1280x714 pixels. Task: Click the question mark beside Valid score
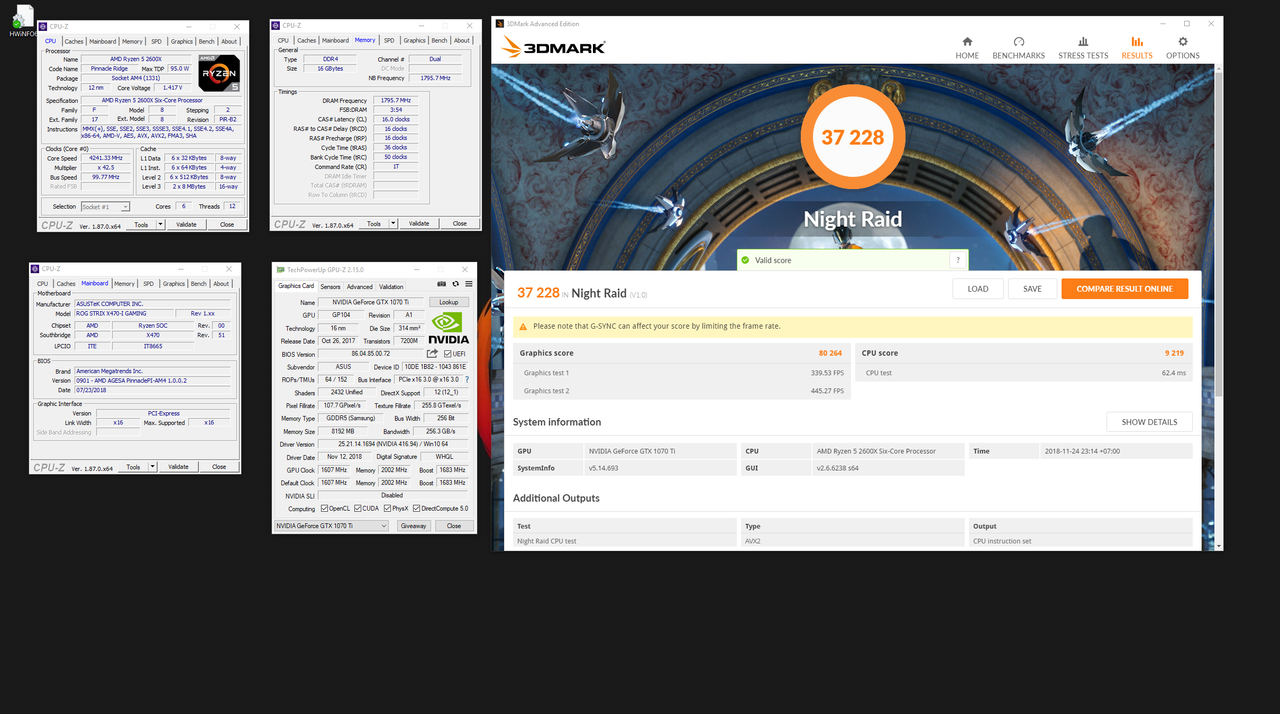pos(957,260)
